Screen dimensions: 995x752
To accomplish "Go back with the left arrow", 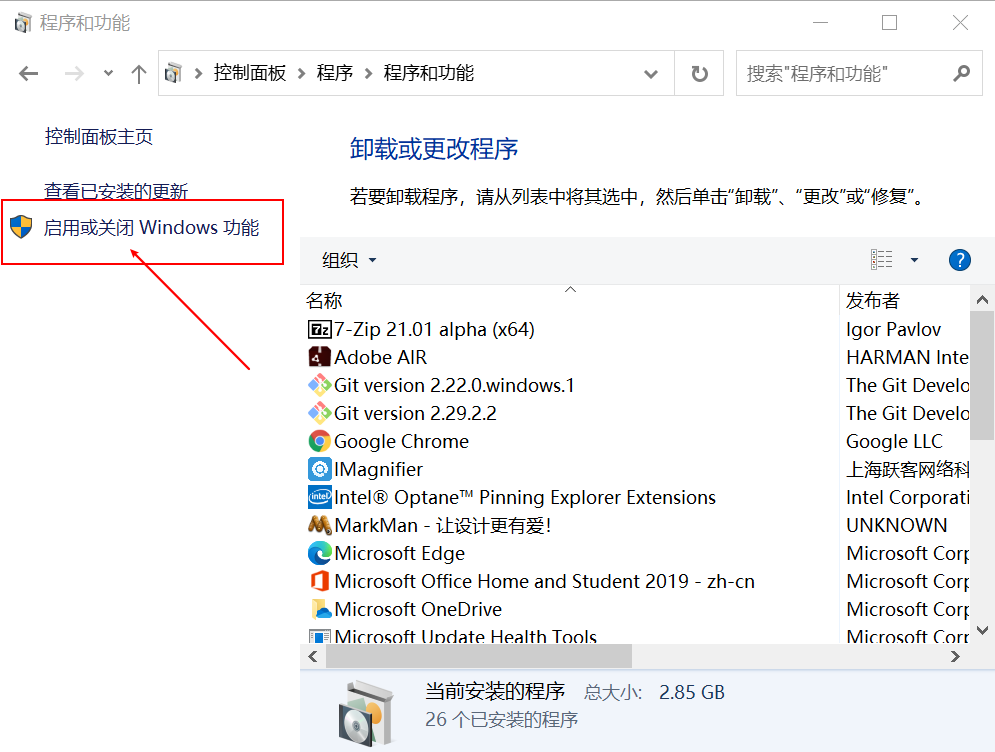I will tap(29, 74).
